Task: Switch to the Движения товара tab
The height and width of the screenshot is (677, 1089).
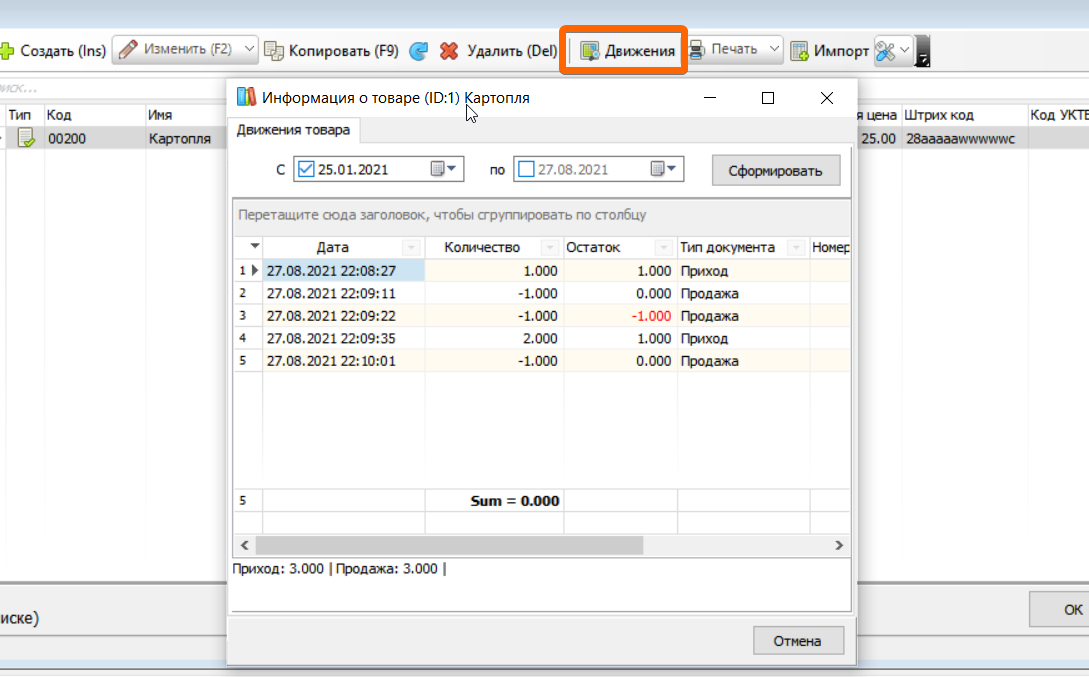Action: pyautogui.click(x=293, y=130)
